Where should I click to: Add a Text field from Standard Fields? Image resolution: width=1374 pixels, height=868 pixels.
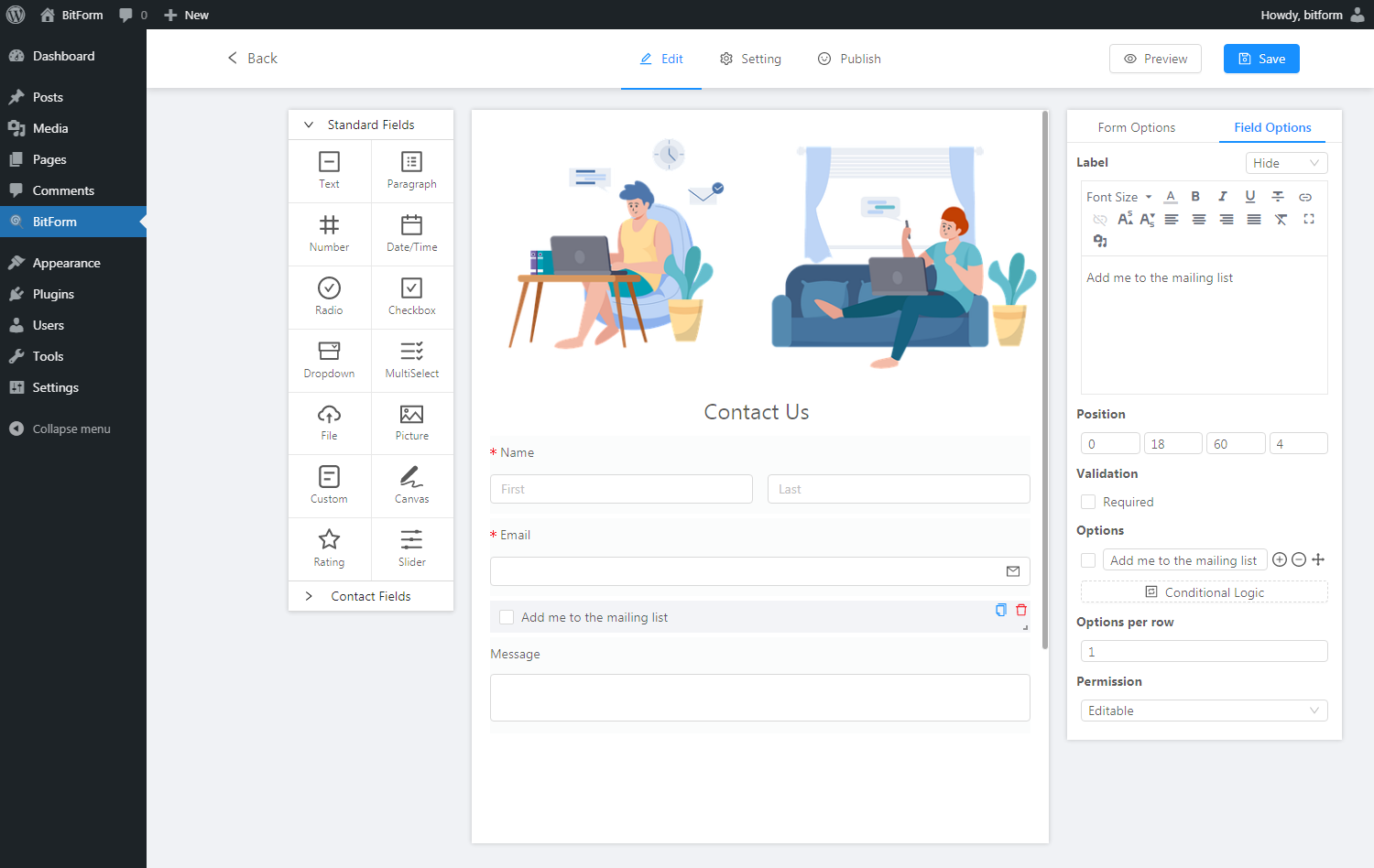coord(329,171)
